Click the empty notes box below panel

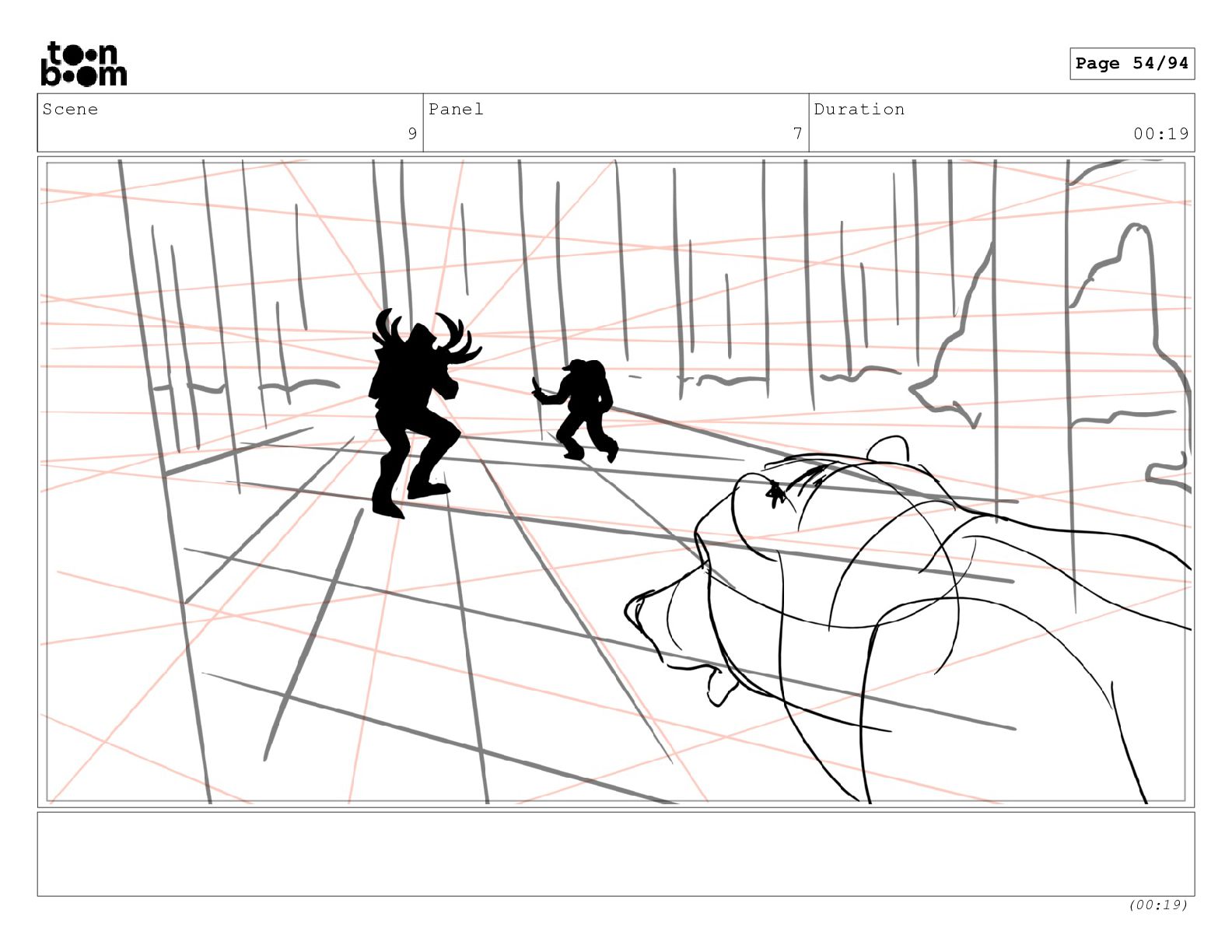tap(616, 854)
